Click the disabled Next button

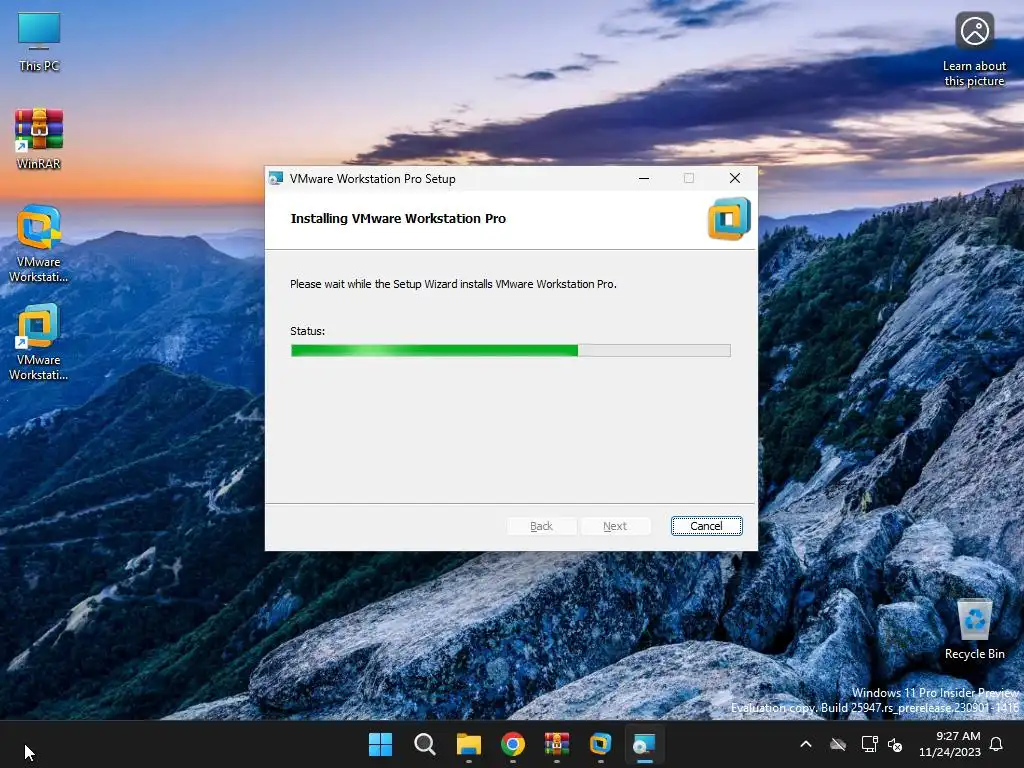[615, 526]
